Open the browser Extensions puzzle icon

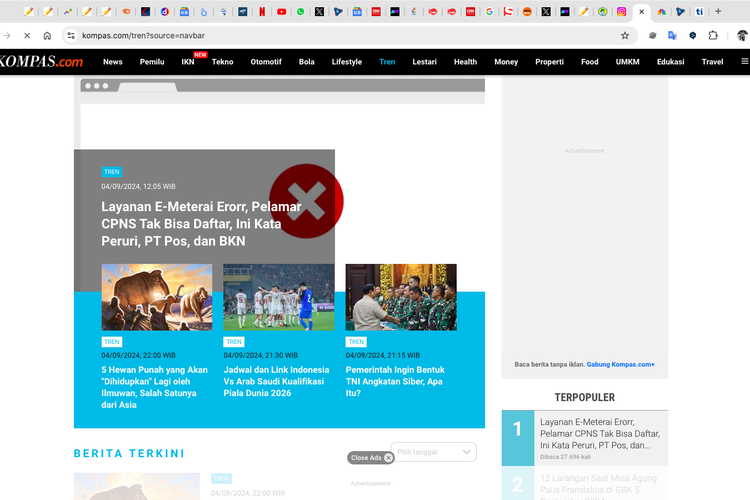coord(713,35)
